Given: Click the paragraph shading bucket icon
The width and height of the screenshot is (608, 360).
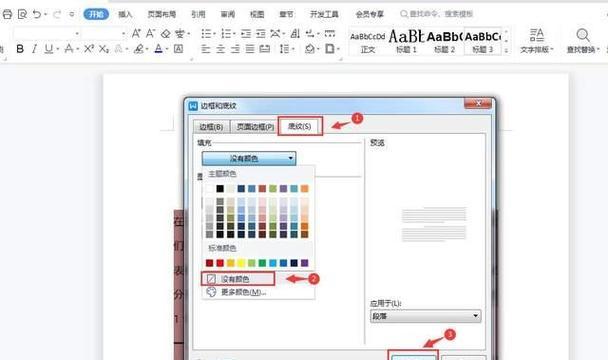Looking at the screenshot, I should [x=310, y=49].
